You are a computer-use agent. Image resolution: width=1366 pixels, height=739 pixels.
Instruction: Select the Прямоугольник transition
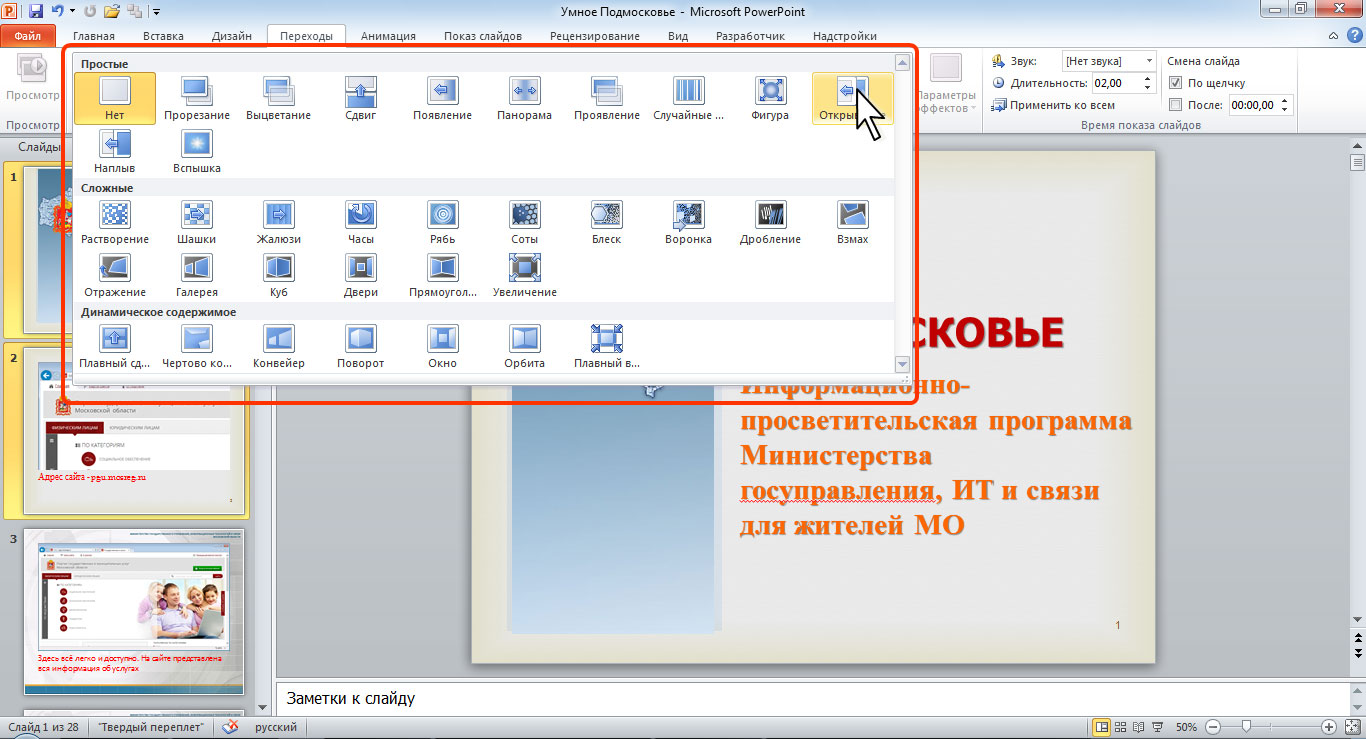442,275
